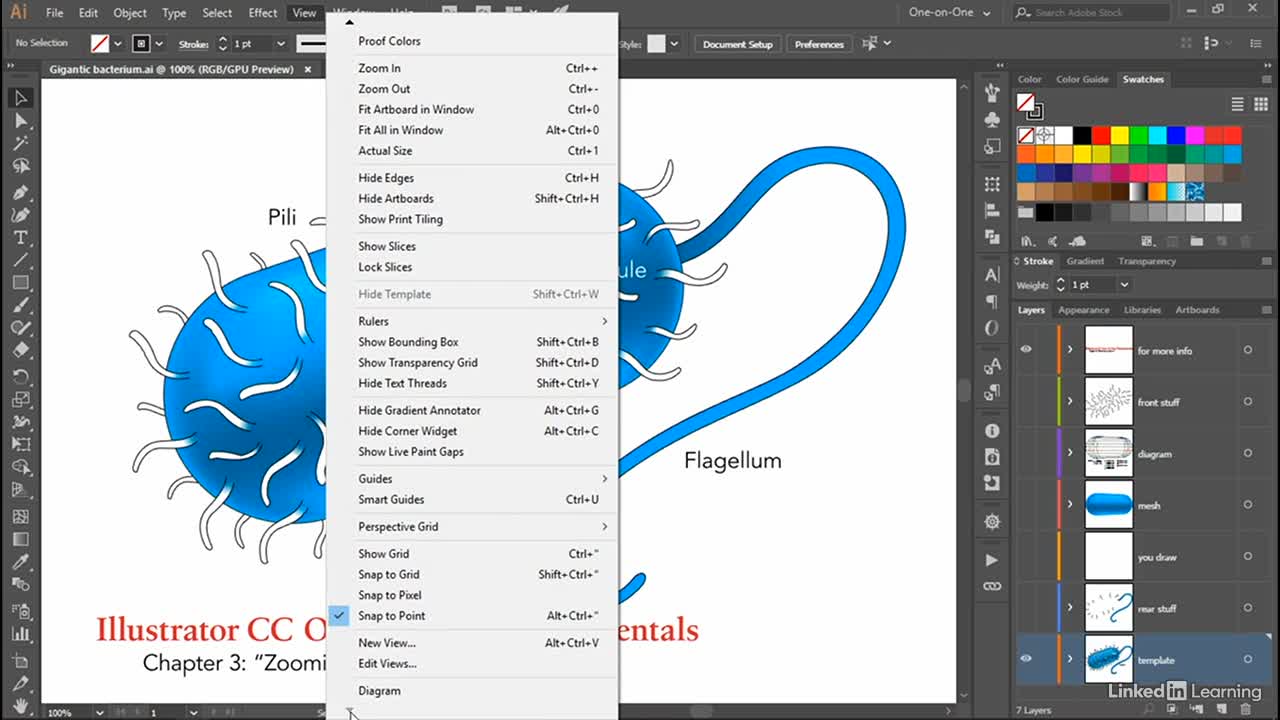Click the Document Setup button
This screenshot has height=720, width=1280.
(738, 44)
